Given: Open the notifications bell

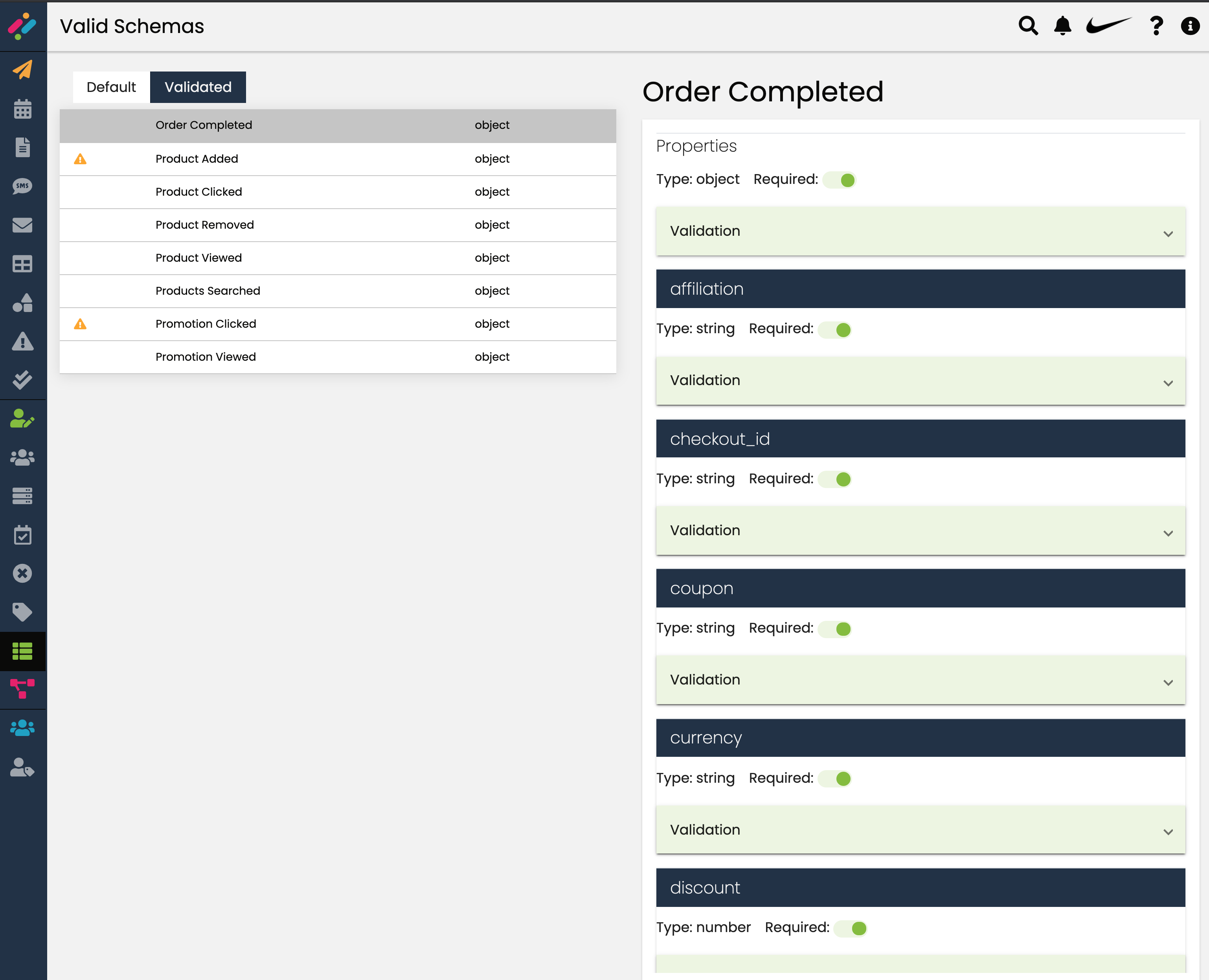Looking at the screenshot, I should point(1062,26).
